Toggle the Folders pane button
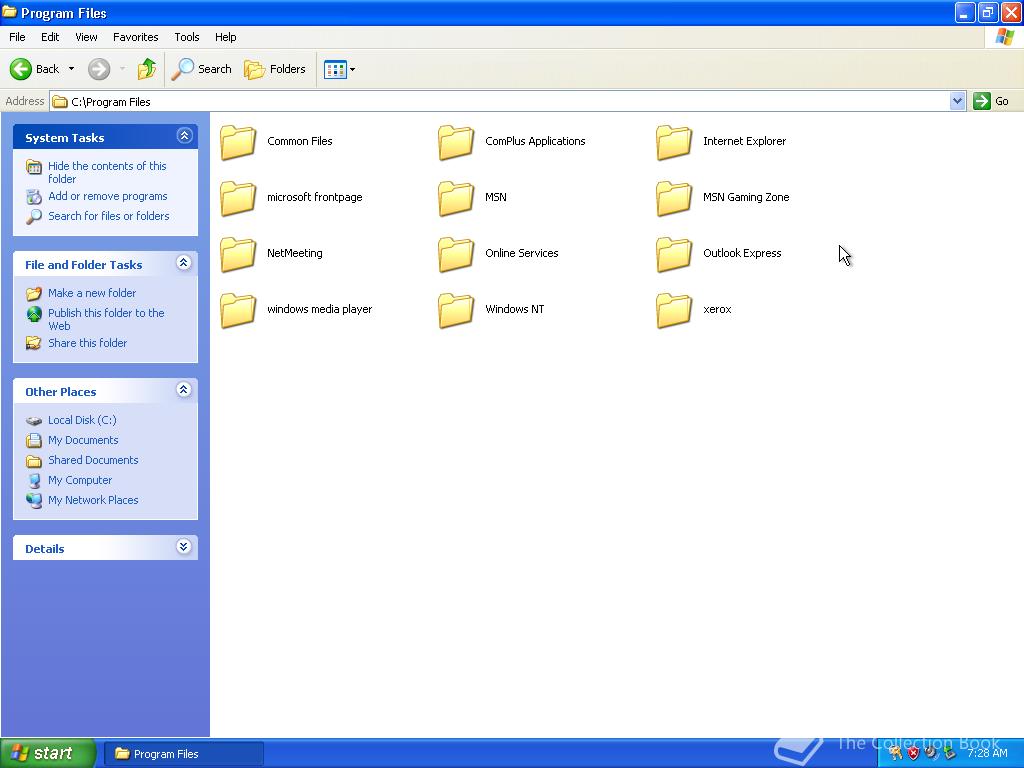This screenshot has height=768, width=1024. click(274, 69)
